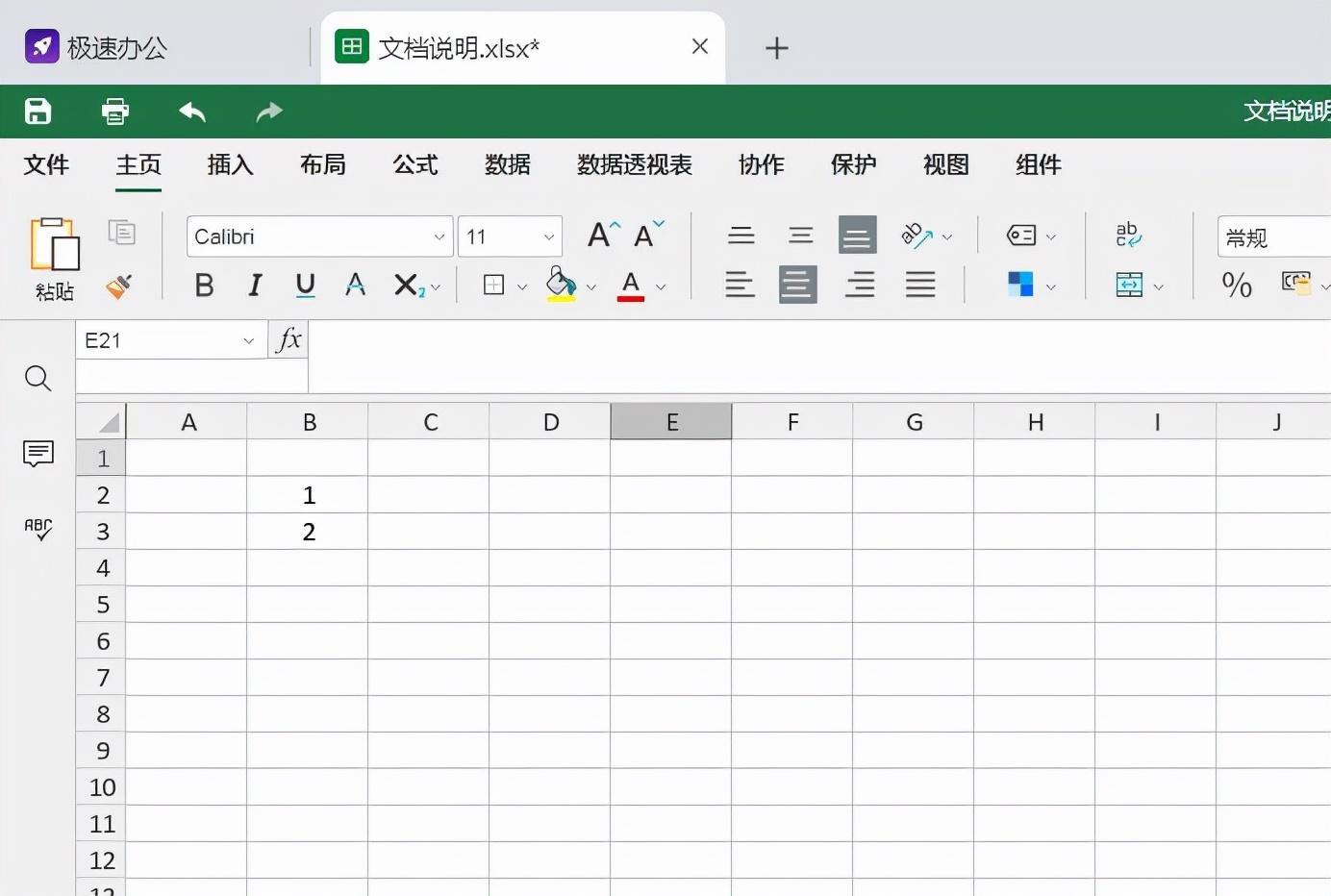The image size is (1331, 896).
Task: Save the document with the floppy disk icon
Action: [x=38, y=112]
